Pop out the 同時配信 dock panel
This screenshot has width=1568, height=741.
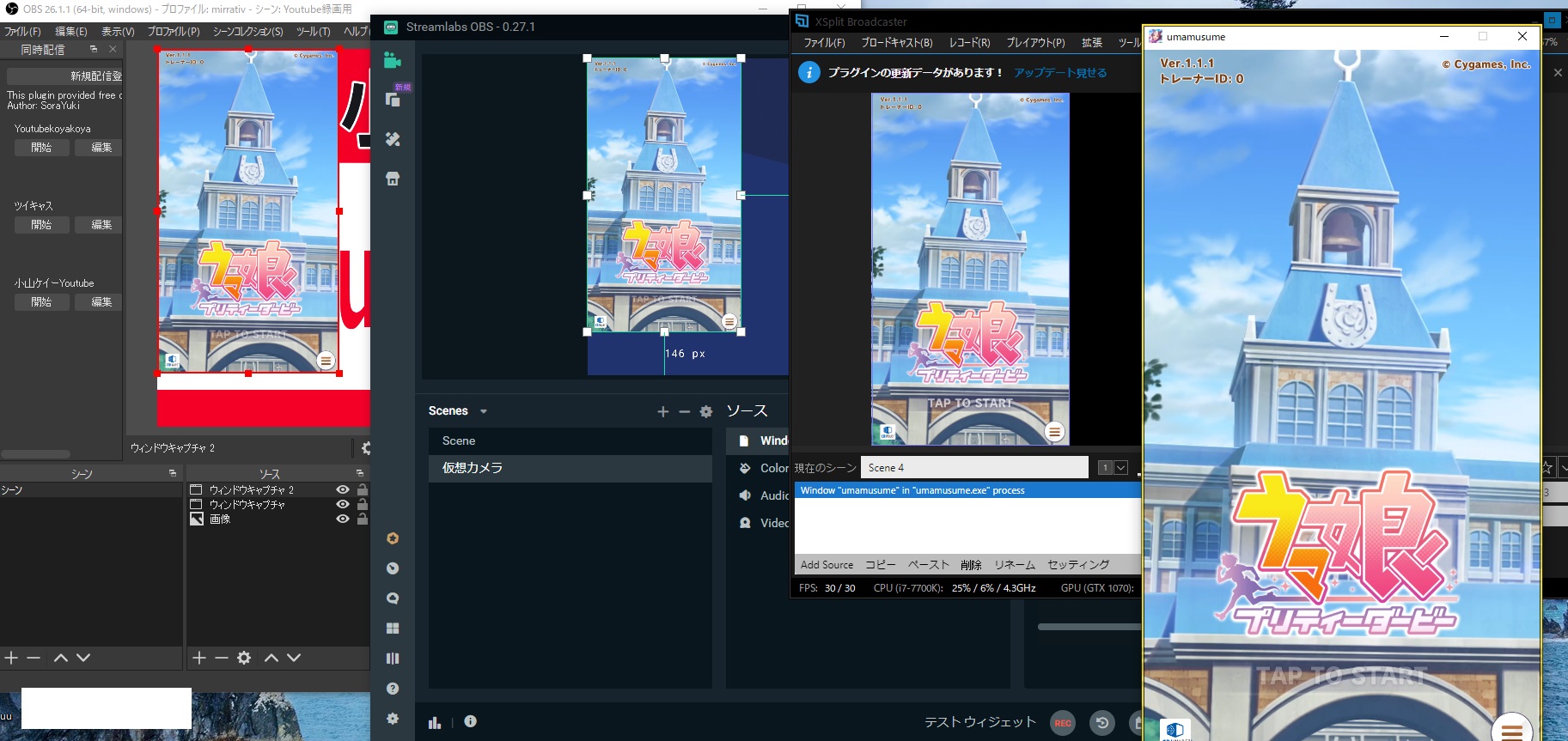[x=94, y=49]
